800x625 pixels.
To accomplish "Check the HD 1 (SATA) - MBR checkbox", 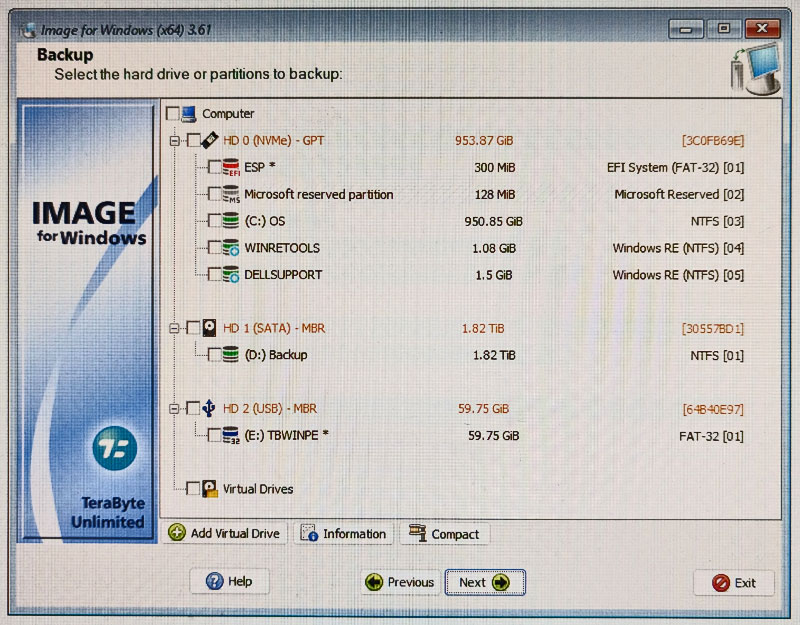I will coord(193,328).
